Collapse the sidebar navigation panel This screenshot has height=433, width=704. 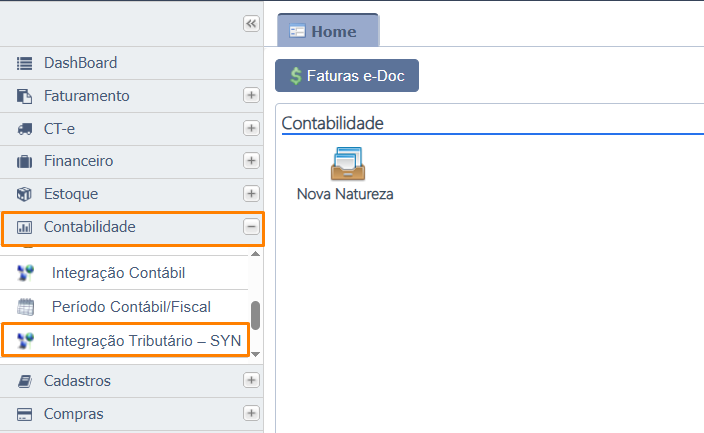point(251,24)
